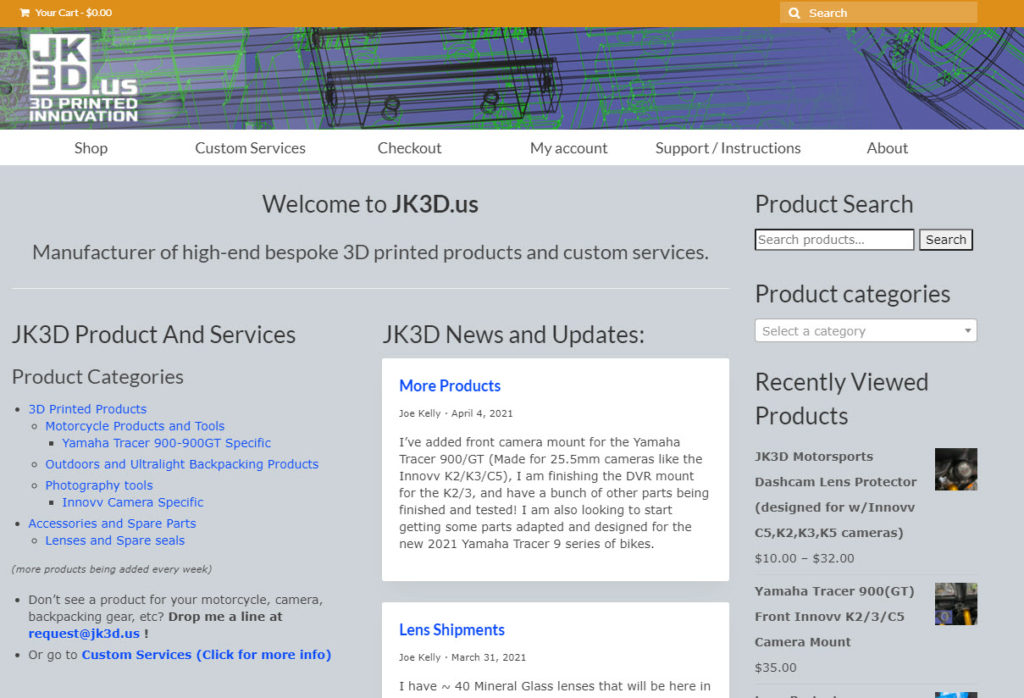
Task: Open Yamaha Tracer 900-900GT Specific link
Action: 167,443
